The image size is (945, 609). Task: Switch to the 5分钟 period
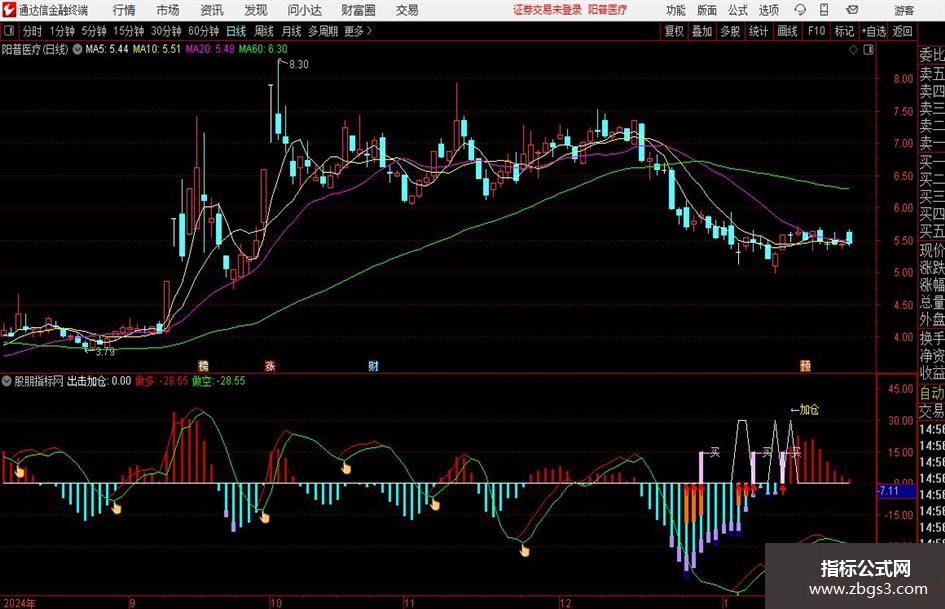94,31
